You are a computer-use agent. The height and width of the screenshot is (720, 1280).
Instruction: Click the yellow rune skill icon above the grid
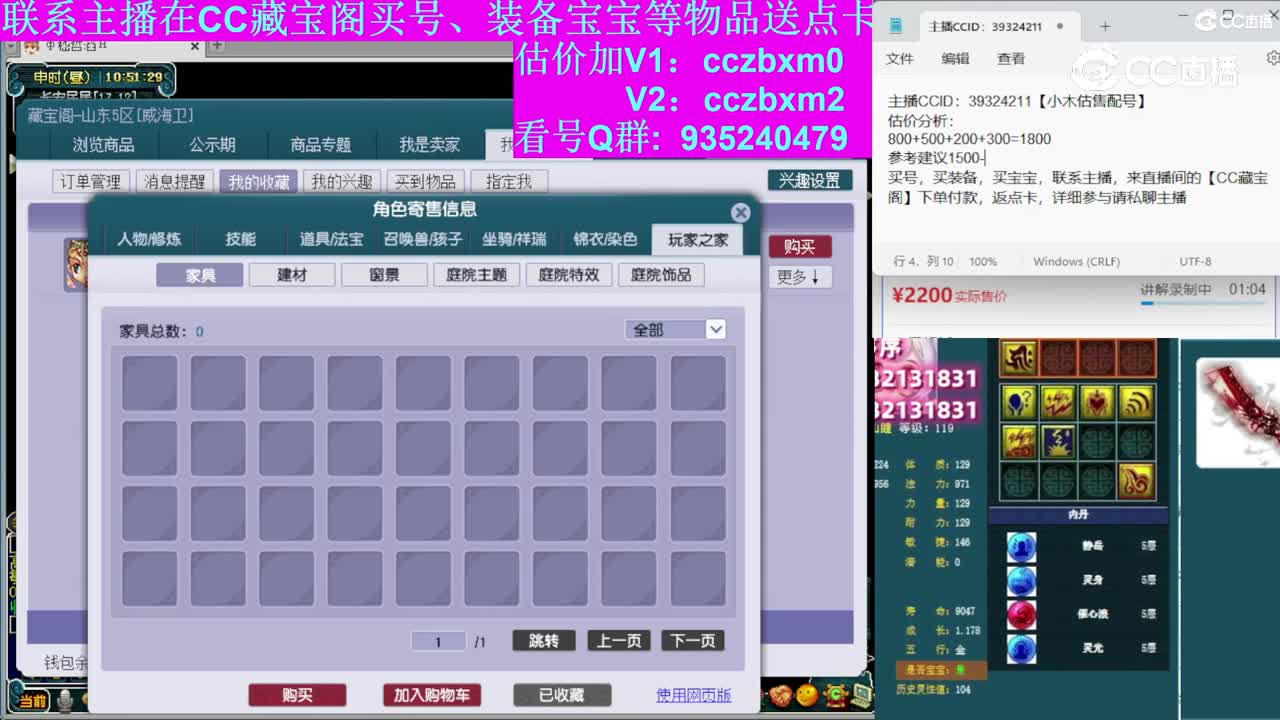tap(1019, 358)
